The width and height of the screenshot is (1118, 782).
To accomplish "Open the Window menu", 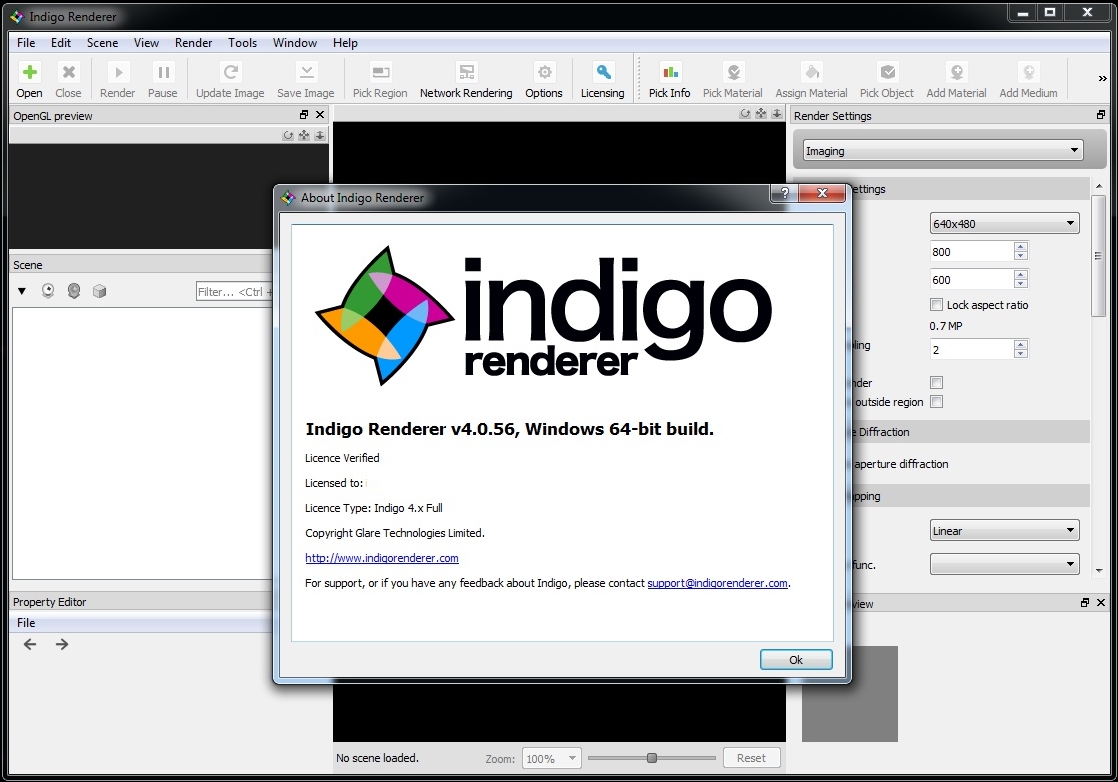I will [x=294, y=43].
